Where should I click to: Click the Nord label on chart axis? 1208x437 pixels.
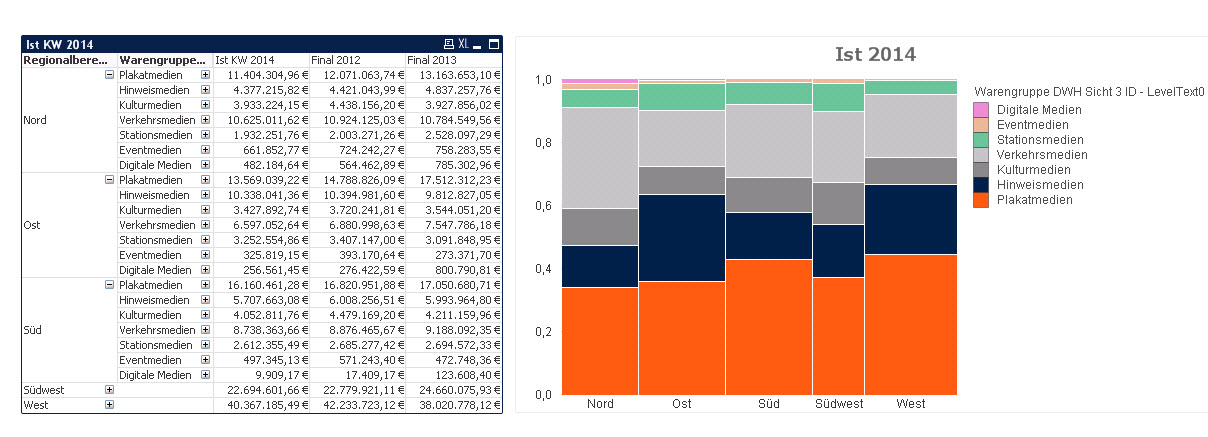coord(601,404)
